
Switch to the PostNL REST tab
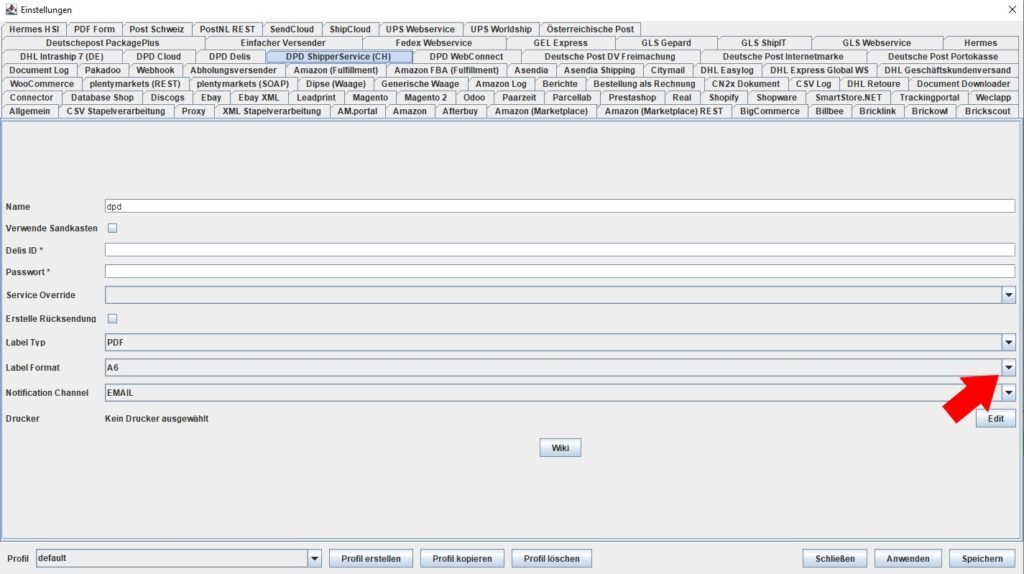227,29
